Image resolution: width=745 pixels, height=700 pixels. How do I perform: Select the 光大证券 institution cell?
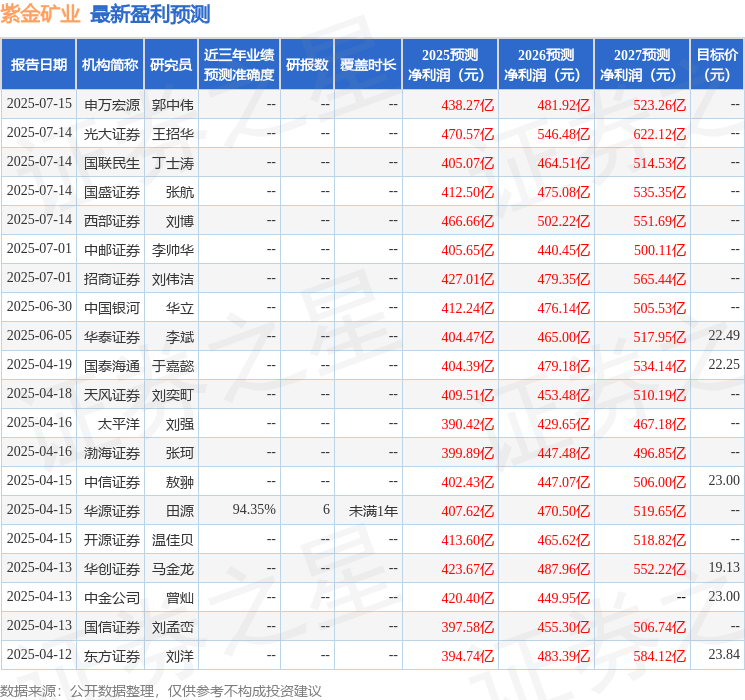coord(112,134)
